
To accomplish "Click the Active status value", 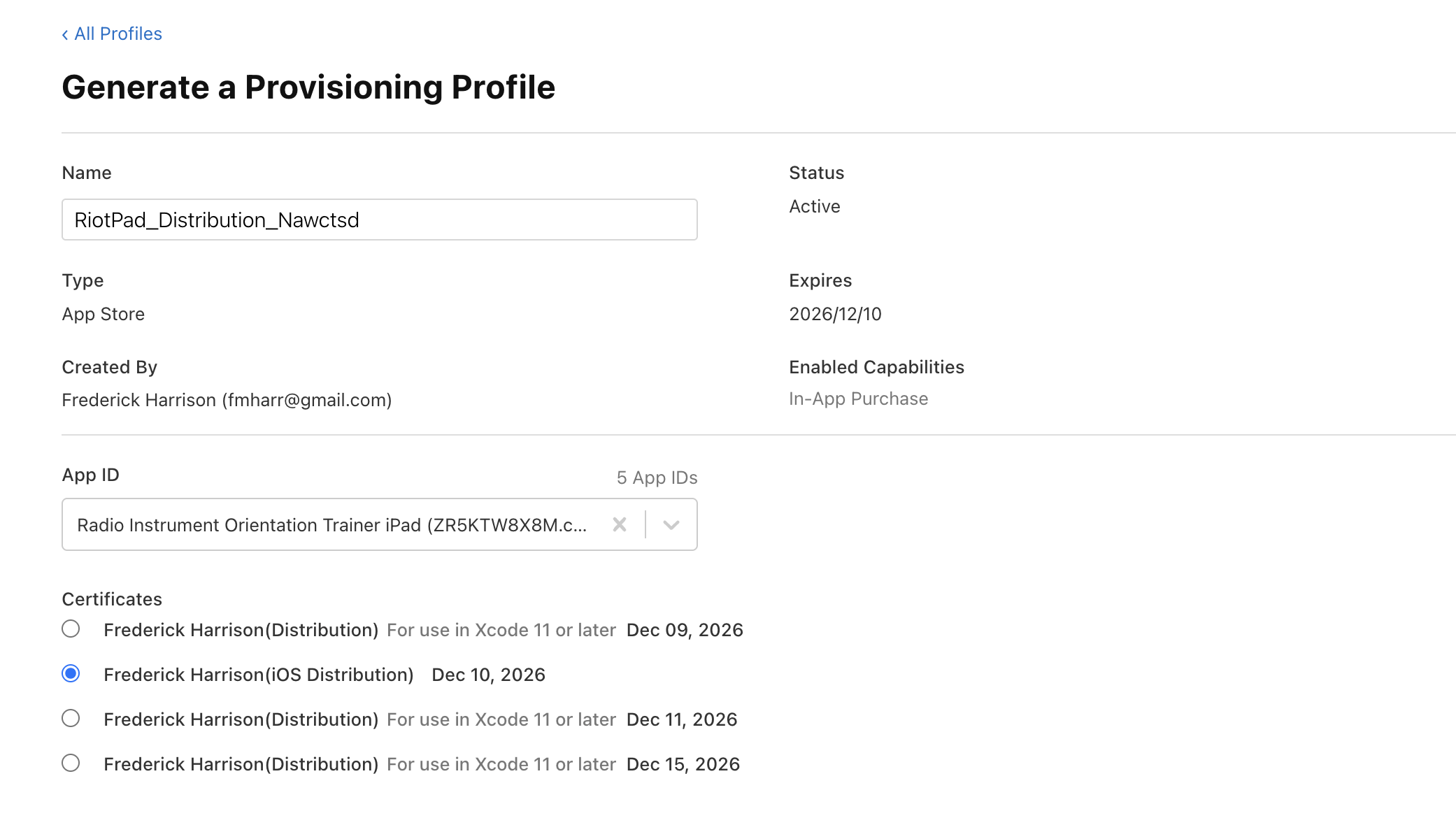I will pos(814,206).
